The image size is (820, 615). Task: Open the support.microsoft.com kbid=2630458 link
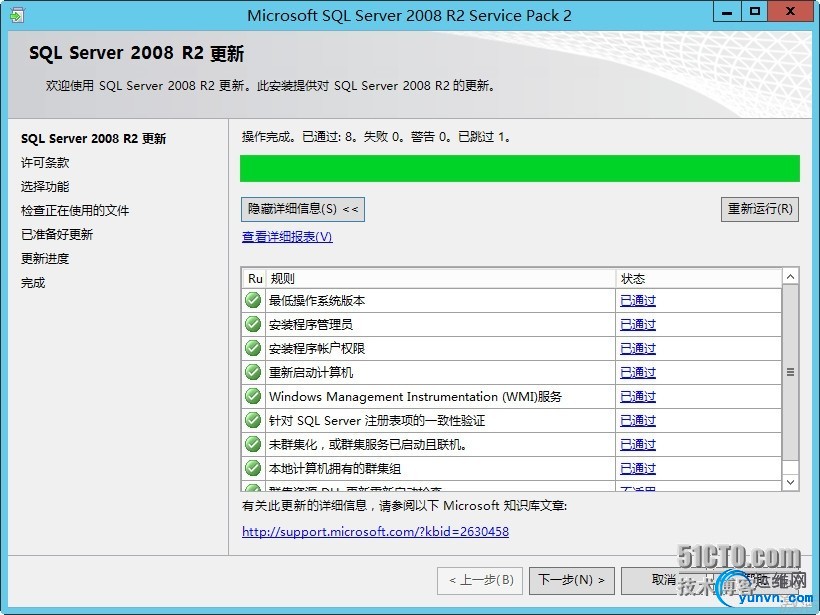(375, 532)
